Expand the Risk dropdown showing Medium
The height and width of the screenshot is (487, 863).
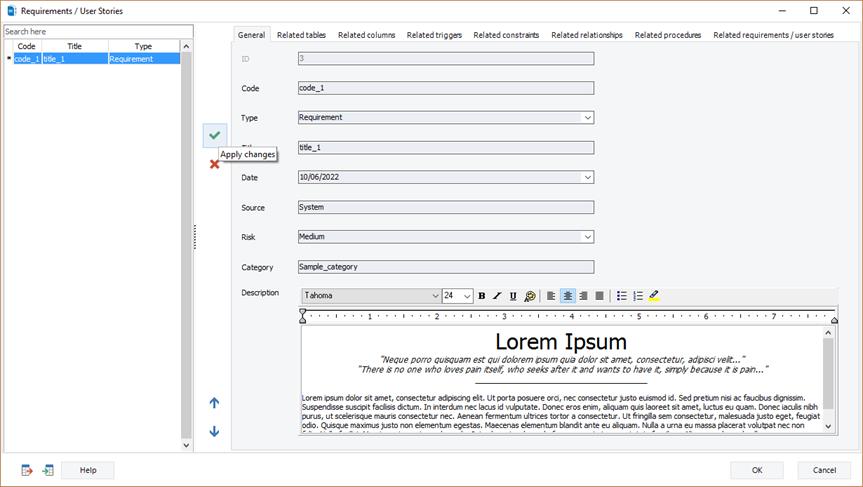click(x=588, y=237)
